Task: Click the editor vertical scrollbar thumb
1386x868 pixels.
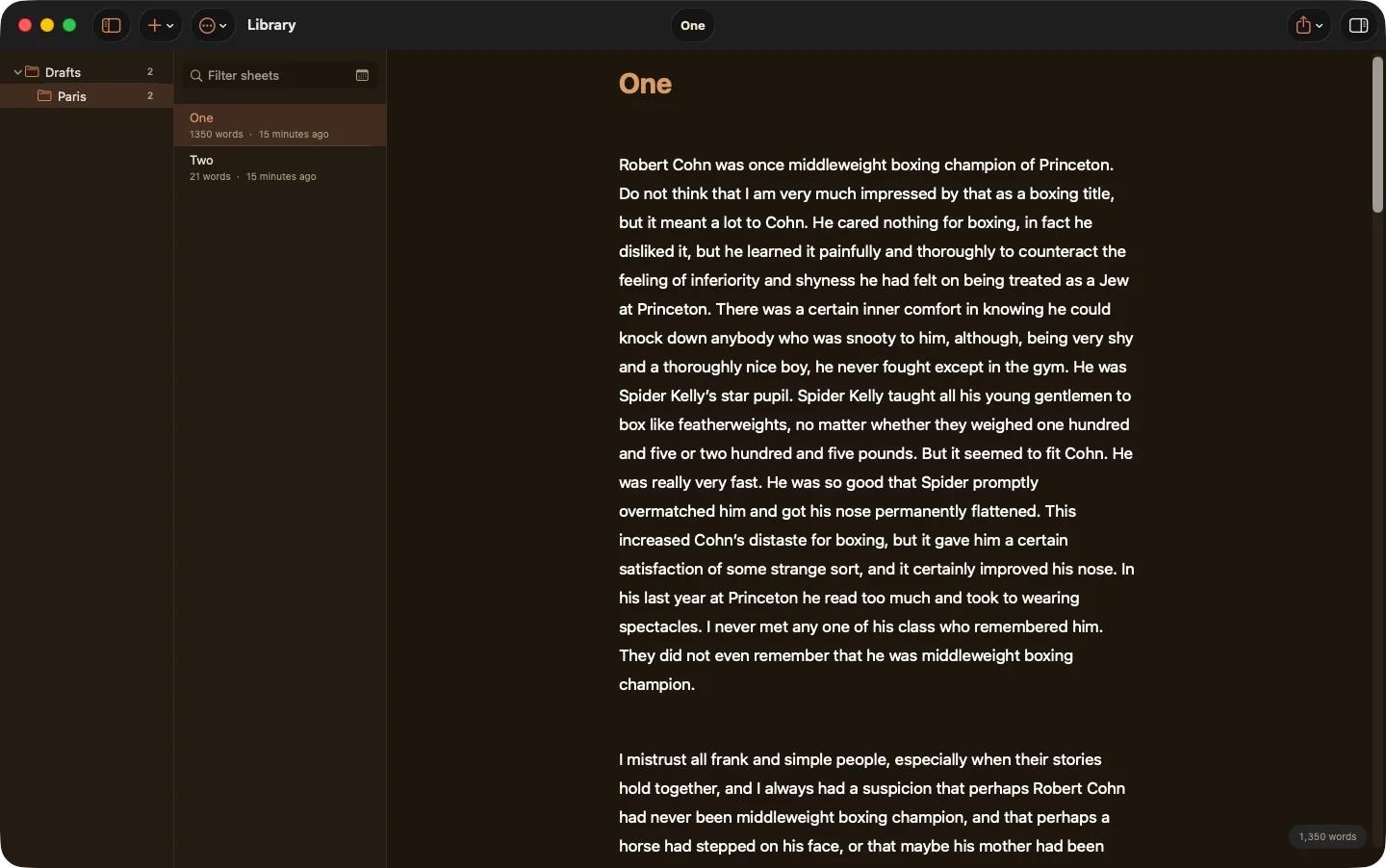Action: click(x=1377, y=135)
